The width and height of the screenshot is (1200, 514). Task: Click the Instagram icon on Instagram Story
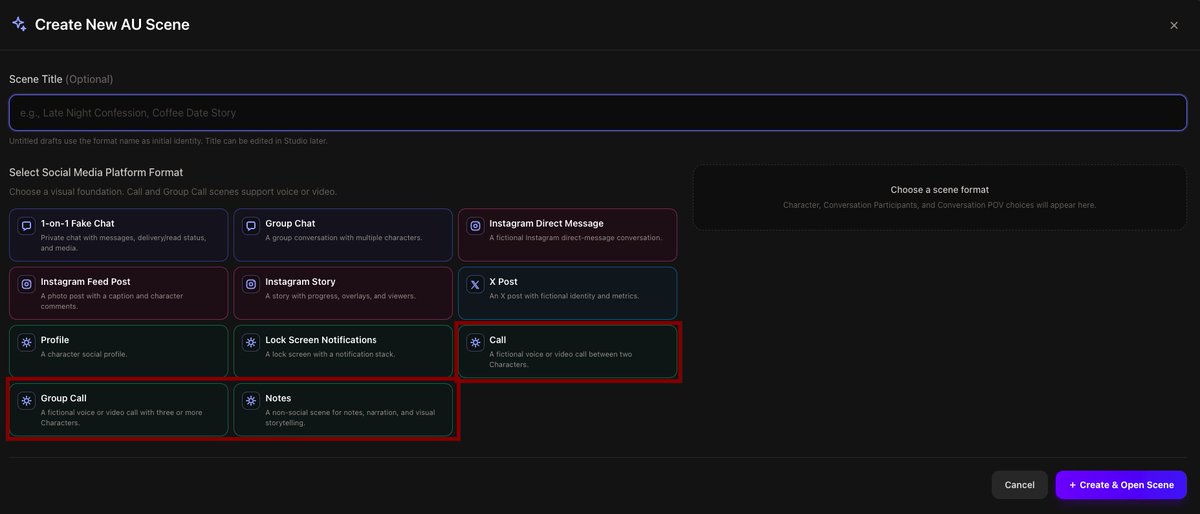251,284
